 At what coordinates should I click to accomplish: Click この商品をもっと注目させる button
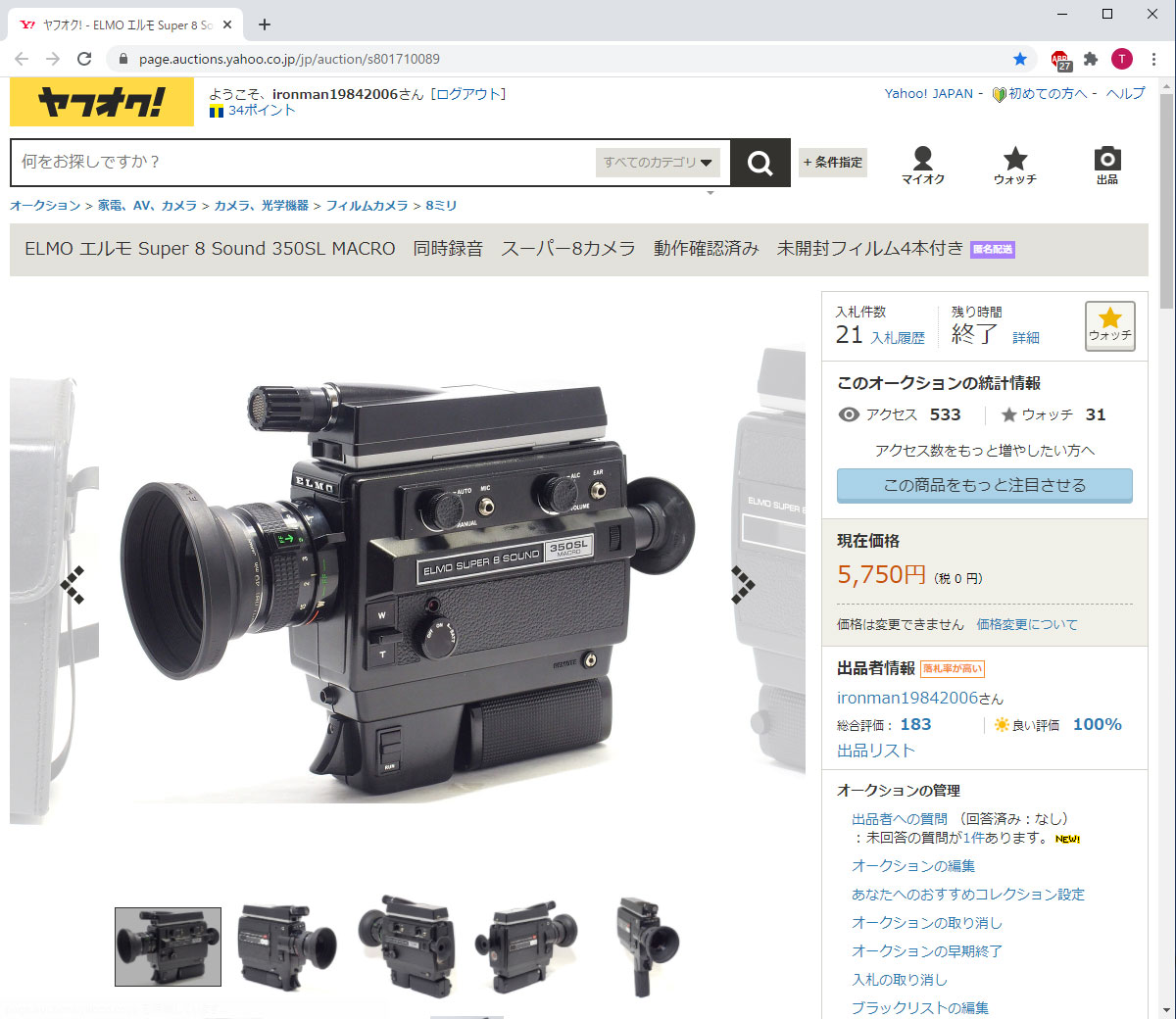[x=984, y=485]
